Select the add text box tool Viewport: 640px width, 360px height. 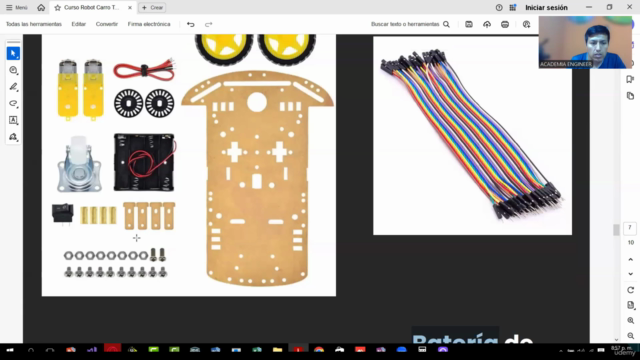click(13, 120)
